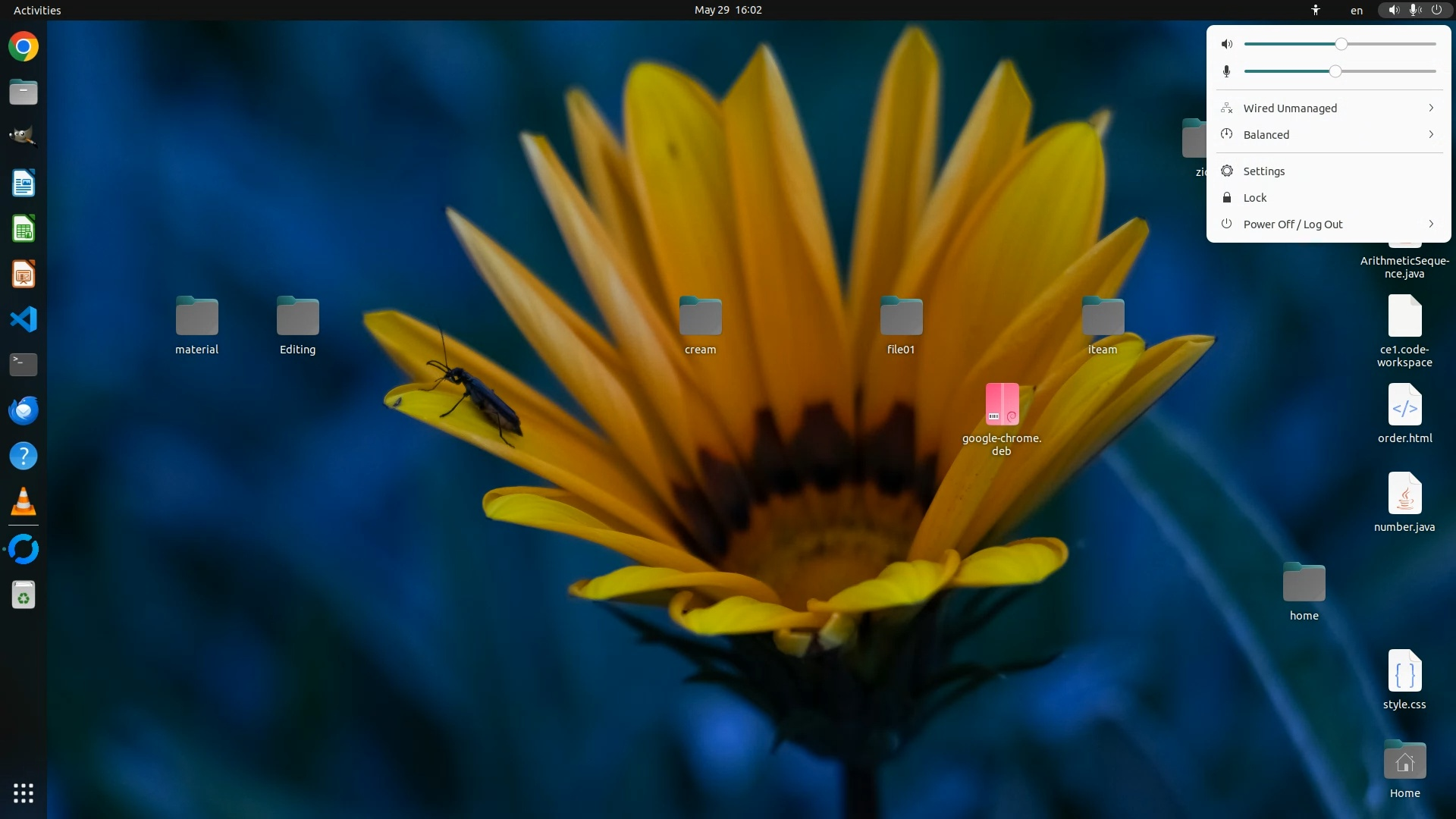
Task: Open GIMP image editor in dock
Action: [x=24, y=136]
